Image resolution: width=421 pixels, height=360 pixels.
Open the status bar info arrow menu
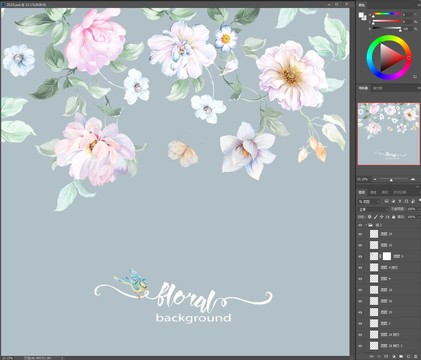point(63,358)
